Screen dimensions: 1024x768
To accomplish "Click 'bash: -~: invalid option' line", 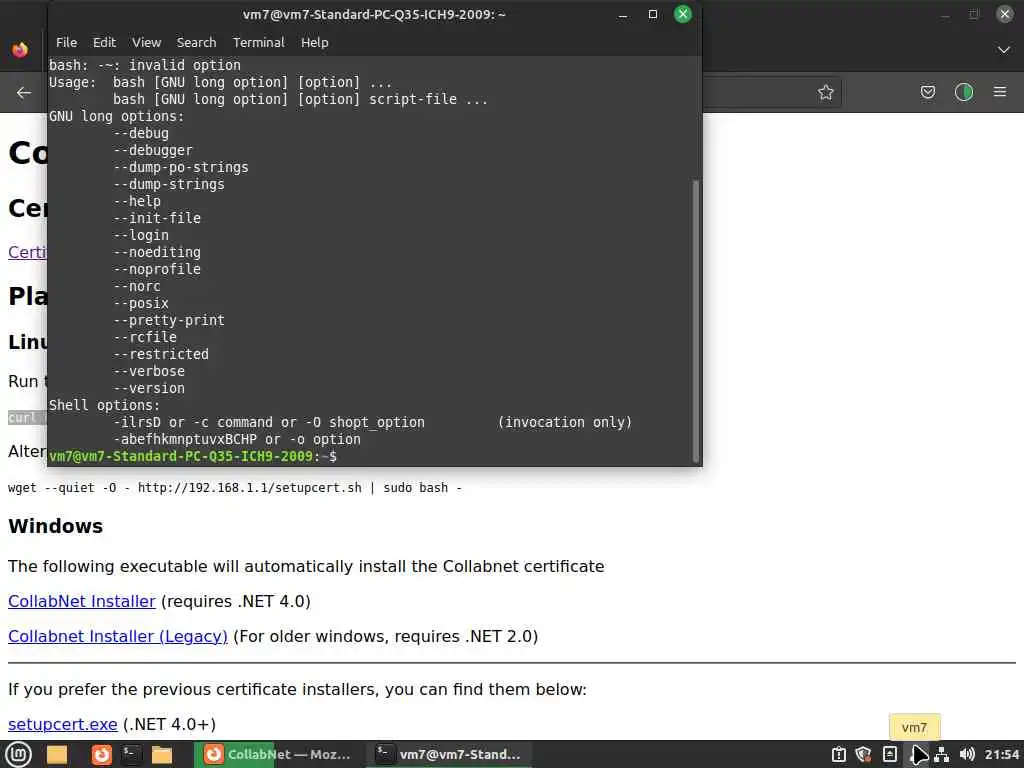I will (x=145, y=65).
